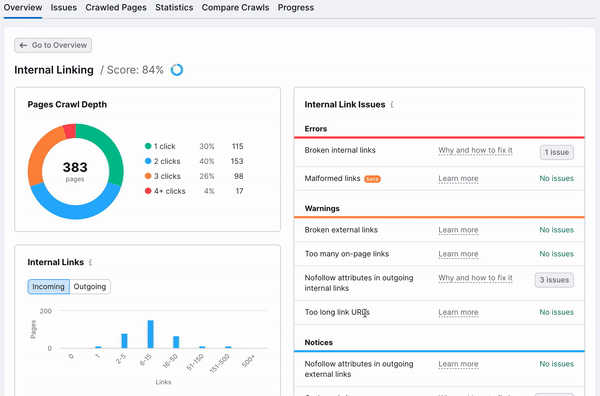Click the info icon beside Internal Links
Viewport: 600px width, 396px height.
[90, 262]
